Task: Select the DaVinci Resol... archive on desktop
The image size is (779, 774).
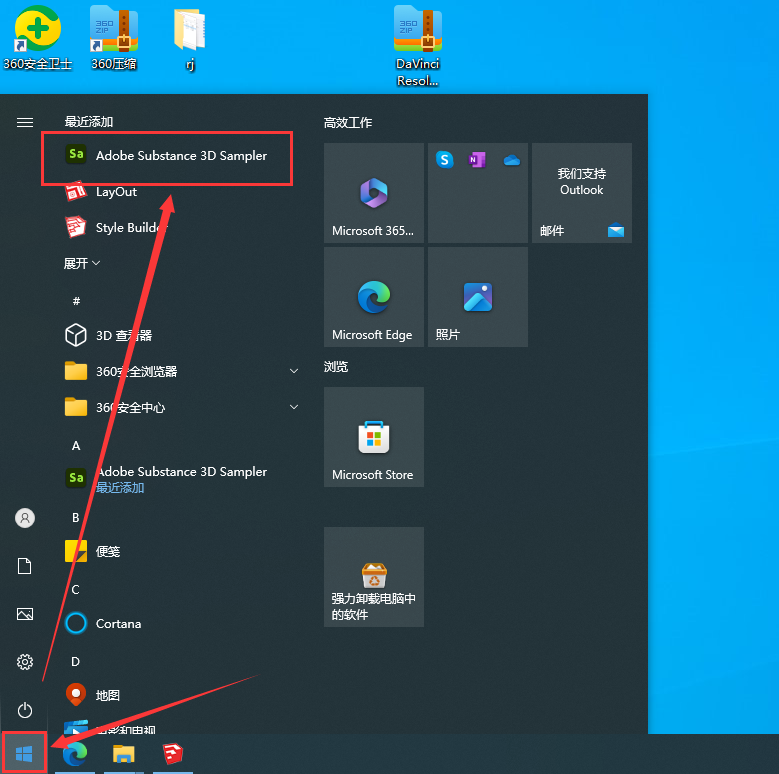Action: click(x=418, y=46)
